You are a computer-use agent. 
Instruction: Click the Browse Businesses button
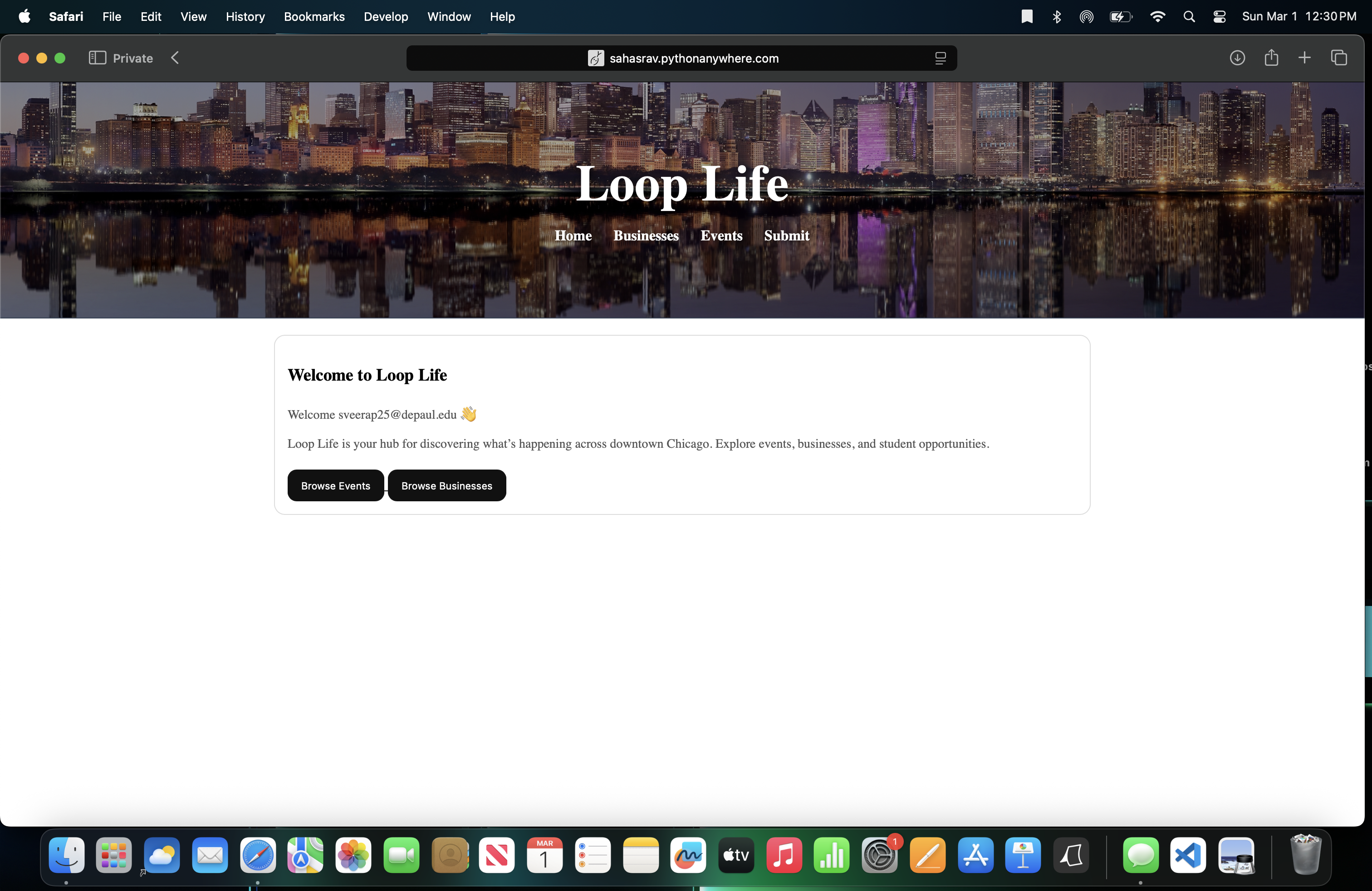[x=447, y=485]
